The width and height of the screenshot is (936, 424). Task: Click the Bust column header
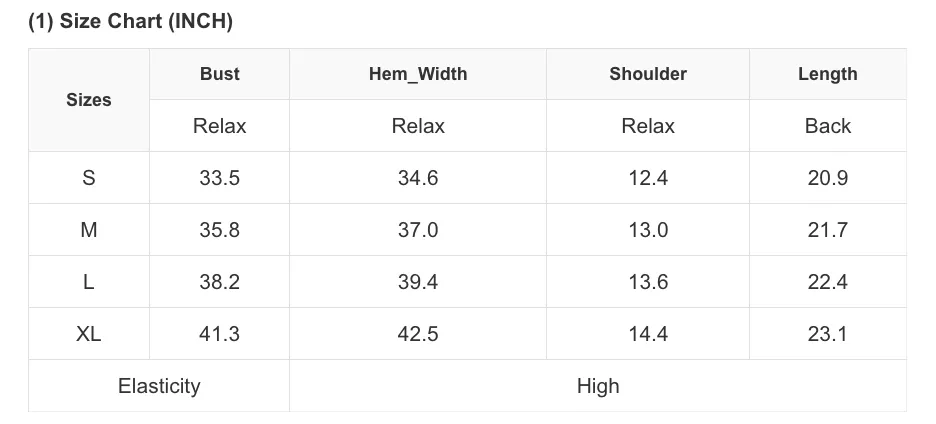click(220, 74)
